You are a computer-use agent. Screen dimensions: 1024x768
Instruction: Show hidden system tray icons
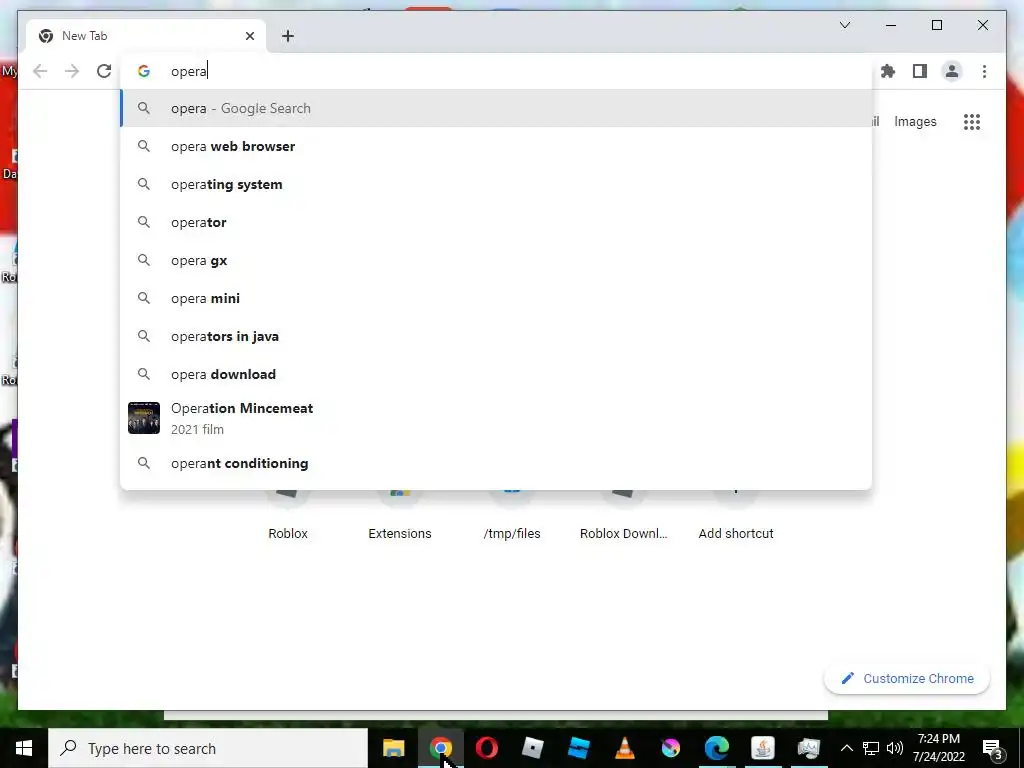tap(846, 748)
